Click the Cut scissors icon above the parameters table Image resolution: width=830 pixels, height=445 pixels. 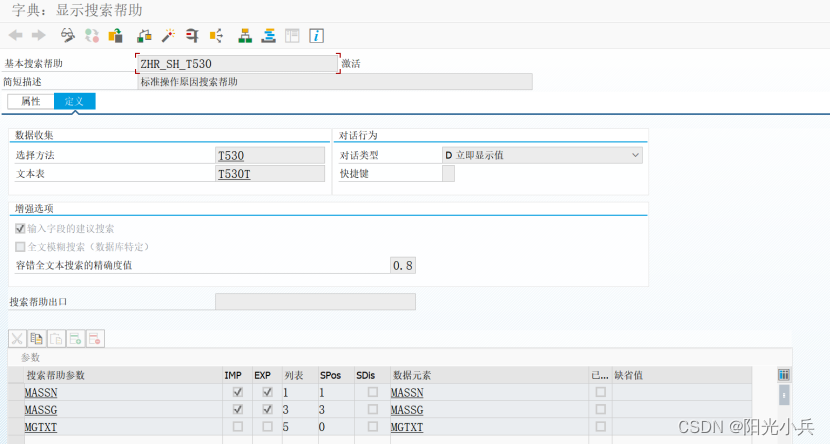click(x=17, y=339)
